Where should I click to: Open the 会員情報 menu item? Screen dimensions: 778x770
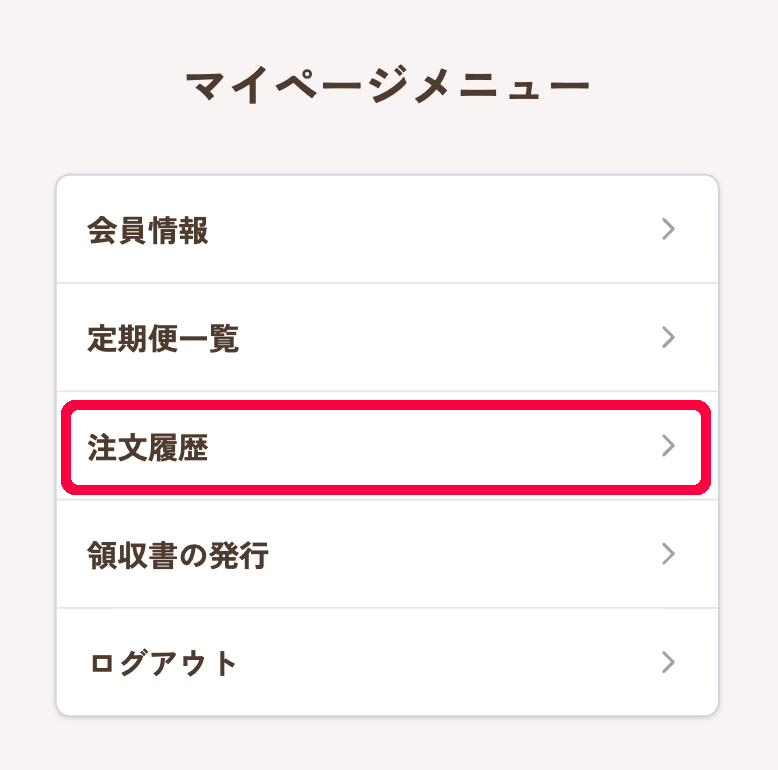tap(387, 230)
